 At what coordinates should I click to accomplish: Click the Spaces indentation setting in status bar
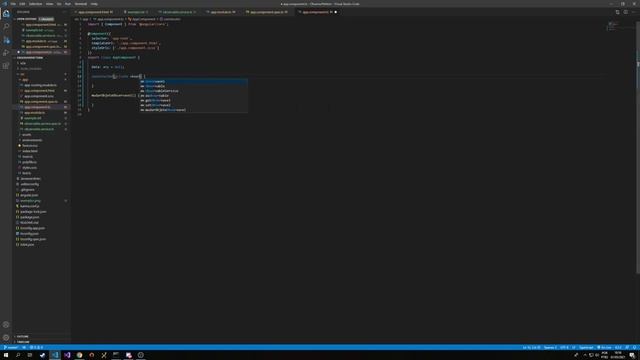[x=550, y=348]
